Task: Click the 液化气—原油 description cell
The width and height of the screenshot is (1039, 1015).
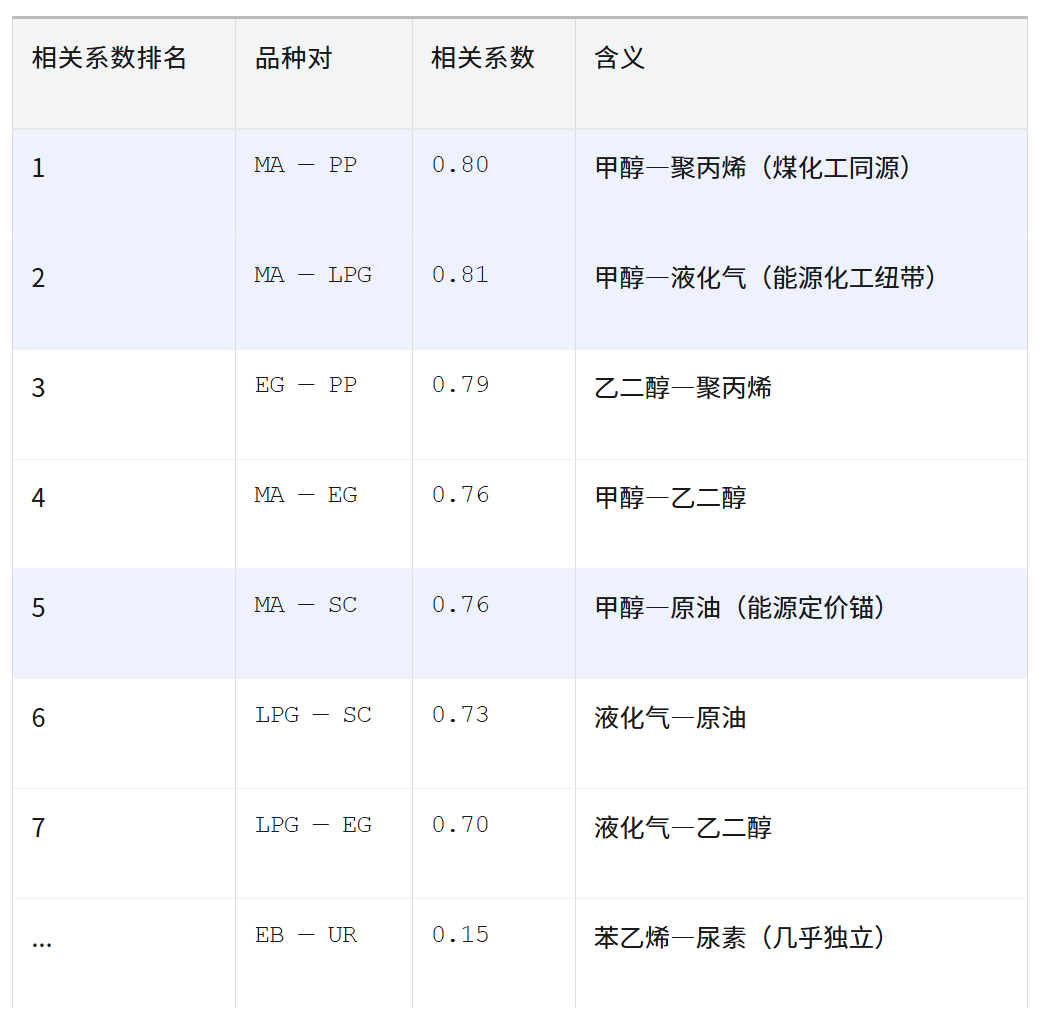Action: pyautogui.click(x=670, y=717)
